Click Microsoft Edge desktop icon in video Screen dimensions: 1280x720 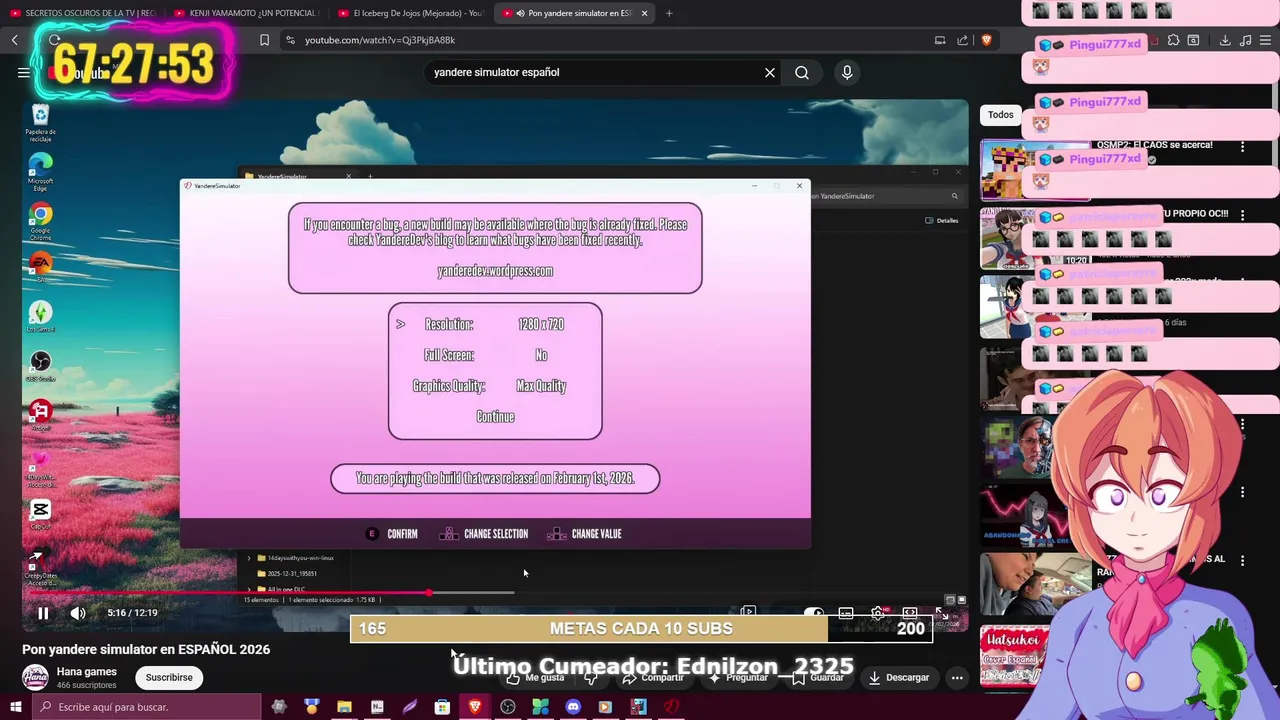tap(40, 170)
